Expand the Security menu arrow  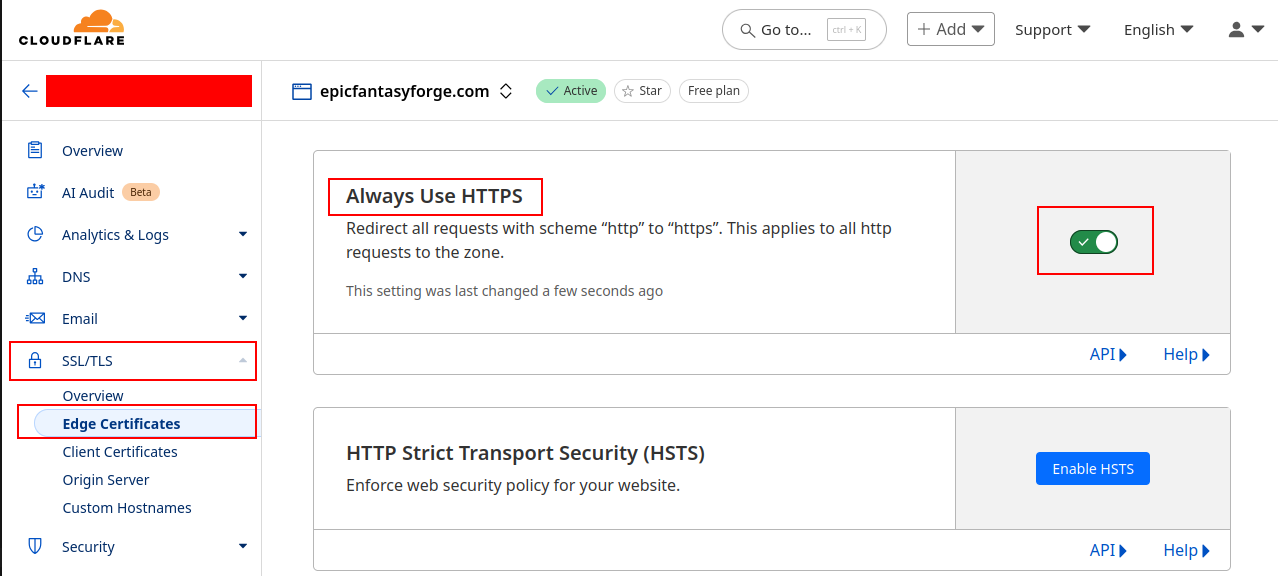242,546
